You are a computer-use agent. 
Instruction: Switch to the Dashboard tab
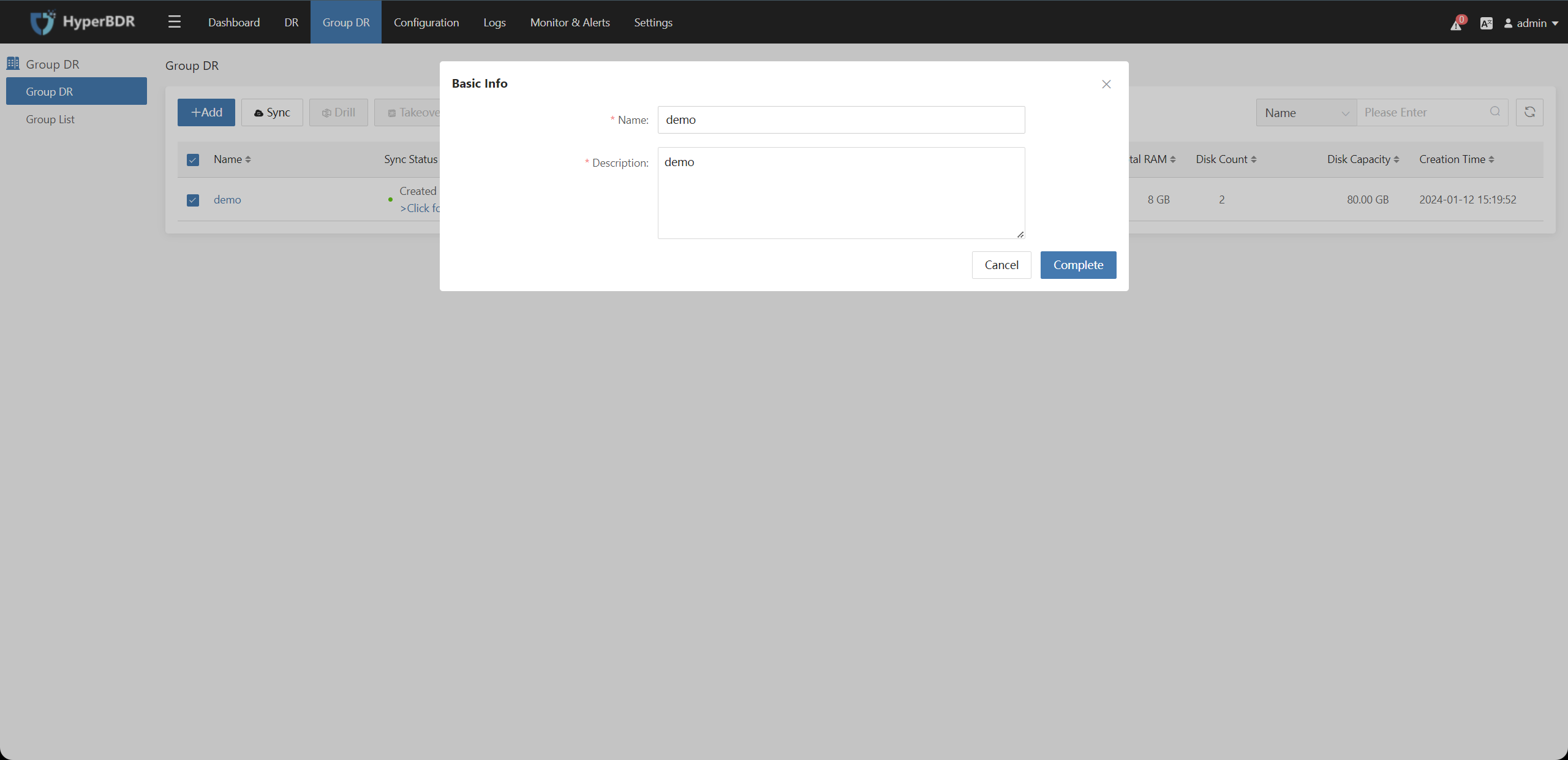point(233,22)
